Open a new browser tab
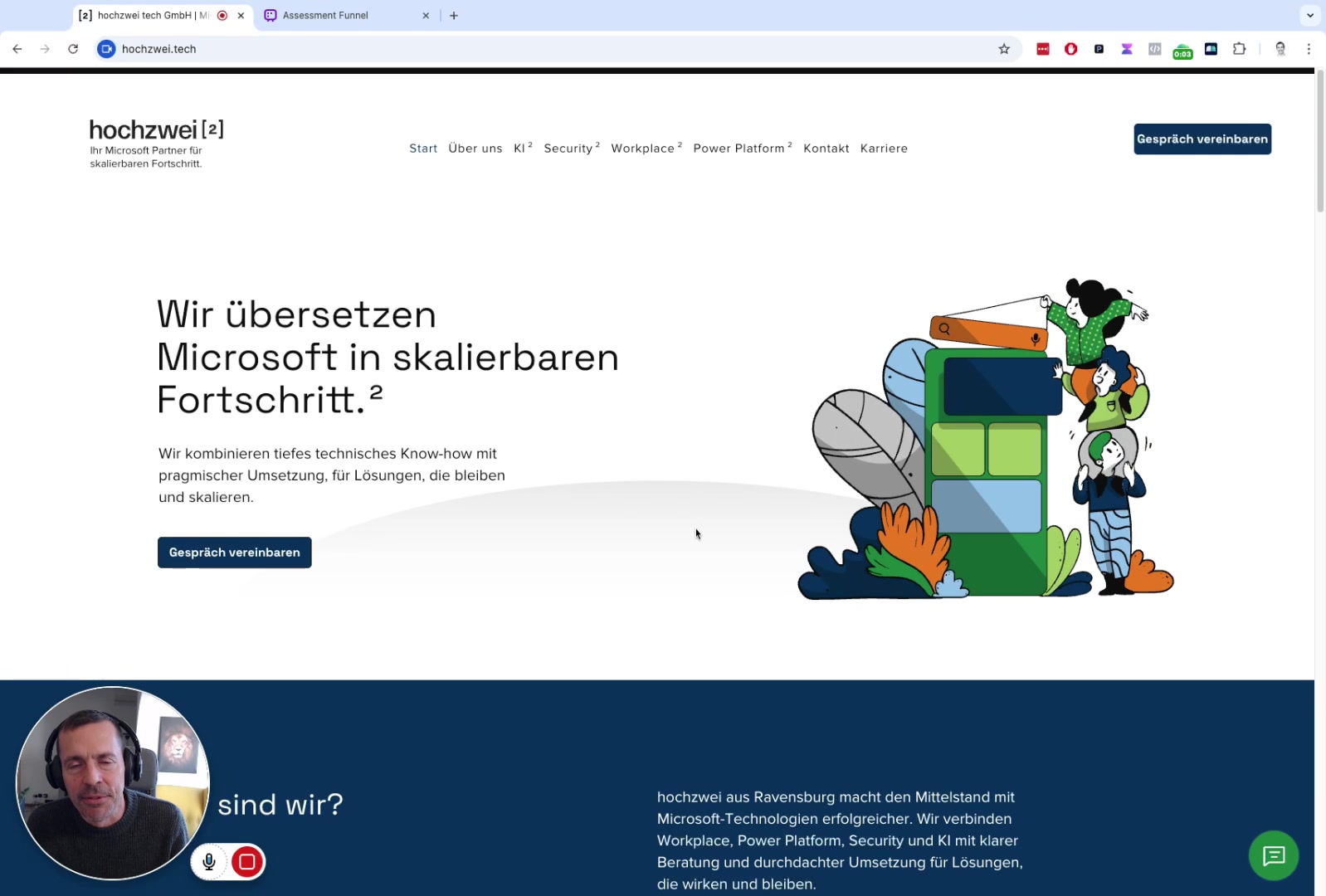 [x=454, y=15]
